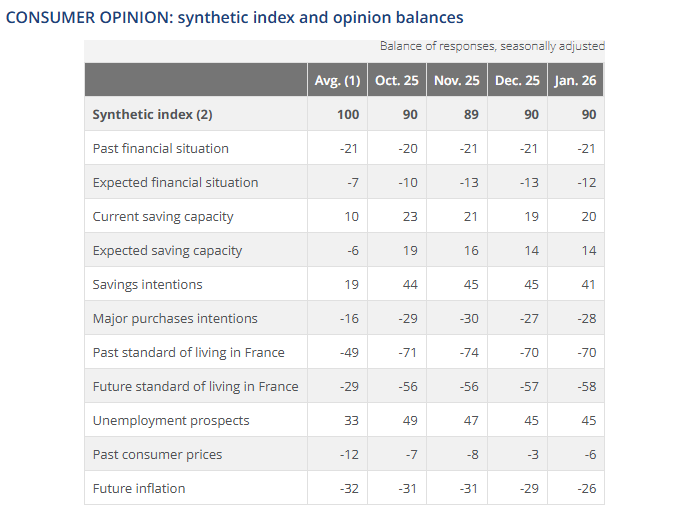Click the Dec. 25 column header
The width and height of the screenshot is (675, 510).
pos(516,80)
